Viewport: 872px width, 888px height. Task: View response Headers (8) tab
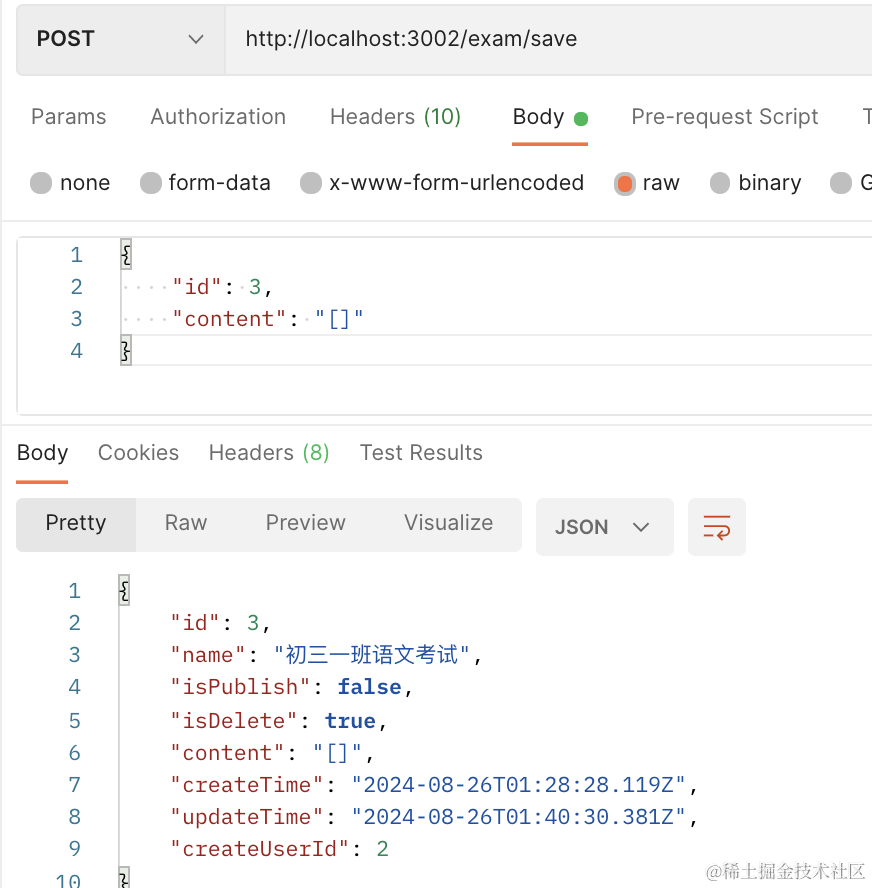(x=268, y=453)
